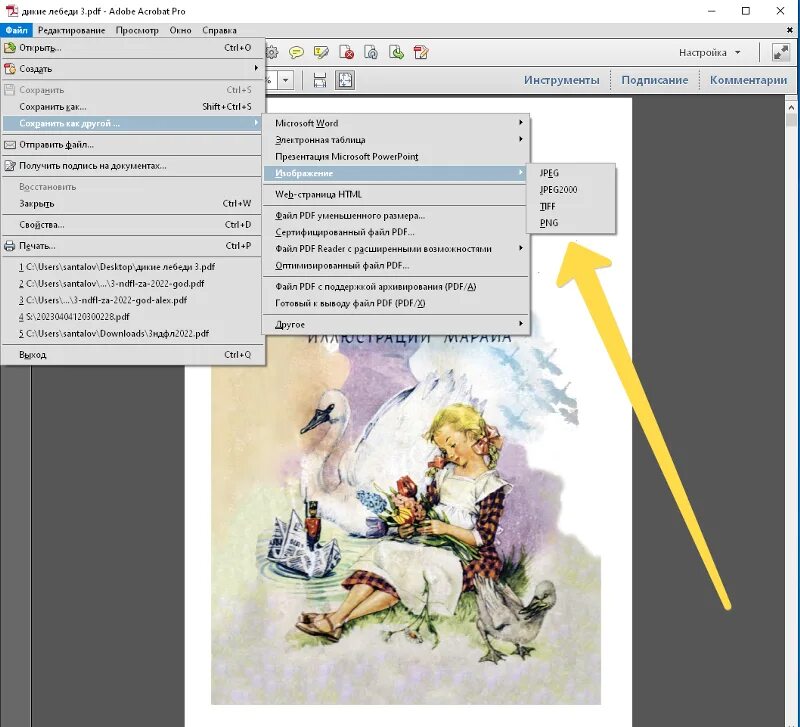Select PDF/X ready-for-output option
Viewport: 800px width, 727px height.
(396, 304)
